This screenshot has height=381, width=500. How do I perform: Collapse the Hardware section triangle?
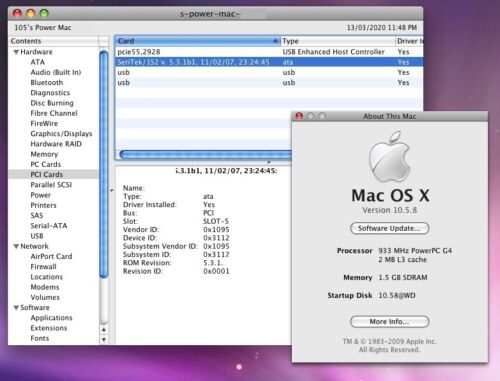[x=16, y=52]
